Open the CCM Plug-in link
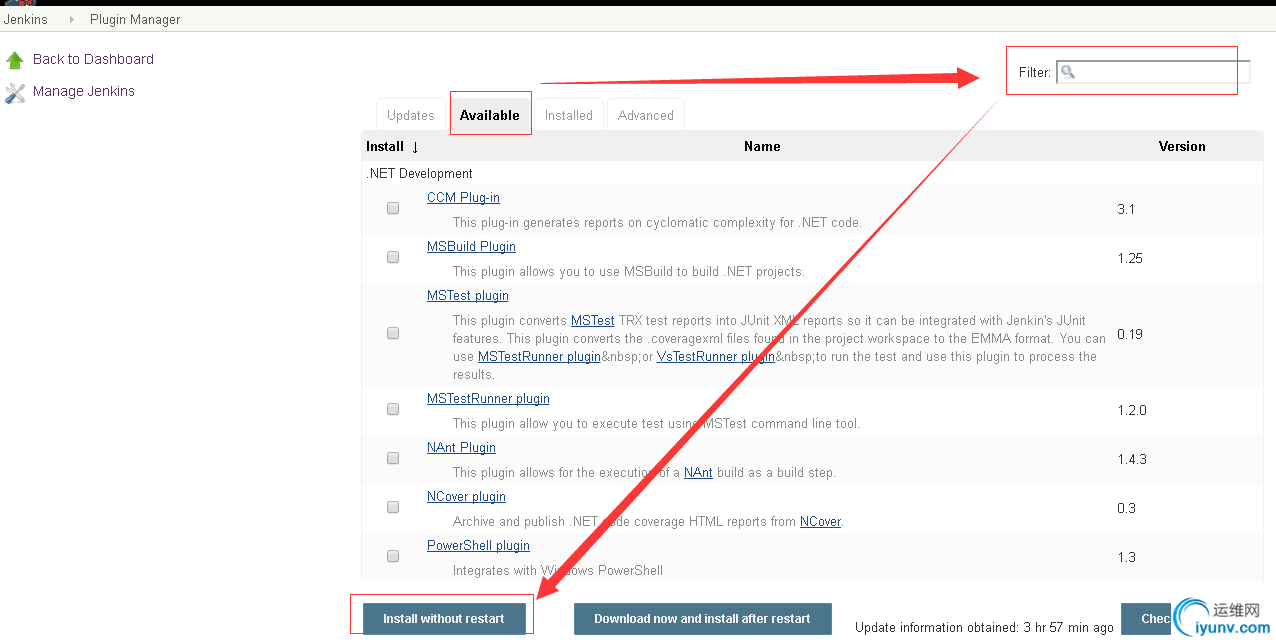 tap(463, 197)
